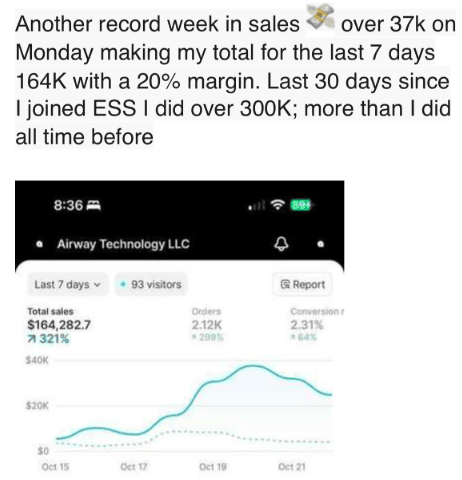Tap the Airway Technology LLC store name
Image resolution: width=462 pixels, height=480 pixels.
(x=123, y=244)
